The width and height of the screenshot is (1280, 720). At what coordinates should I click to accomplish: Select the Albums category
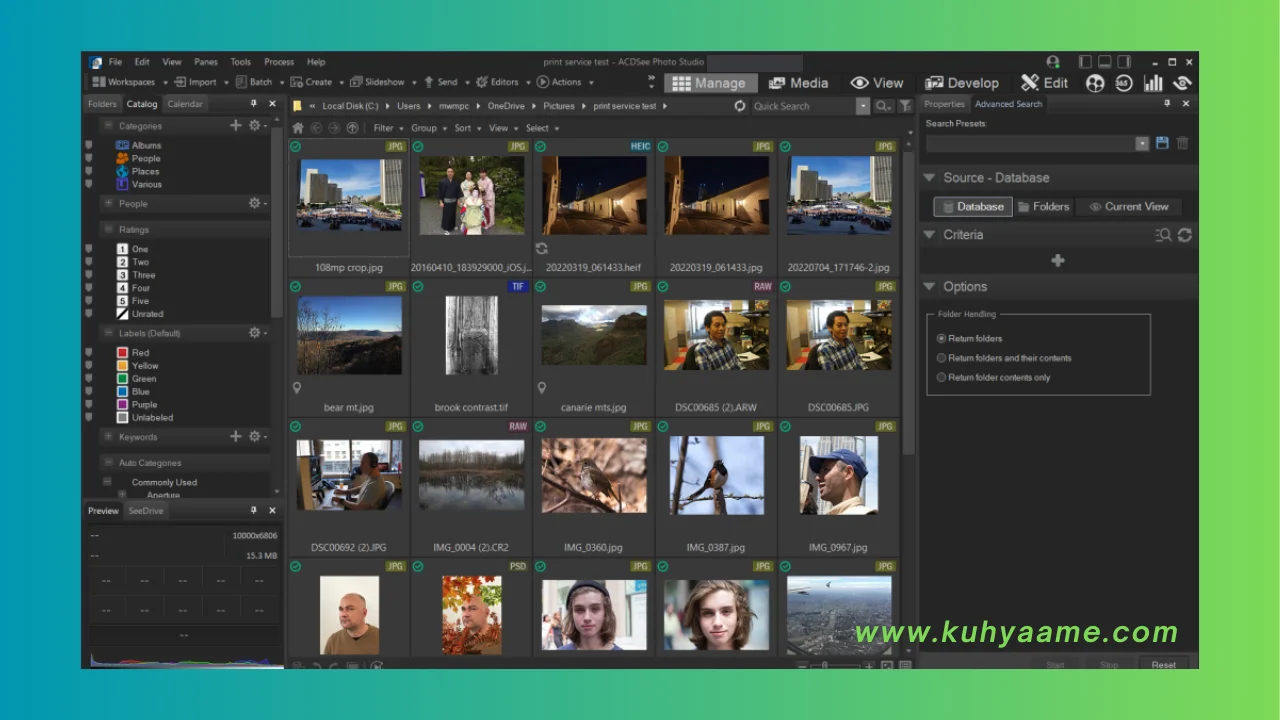pyautogui.click(x=138, y=145)
